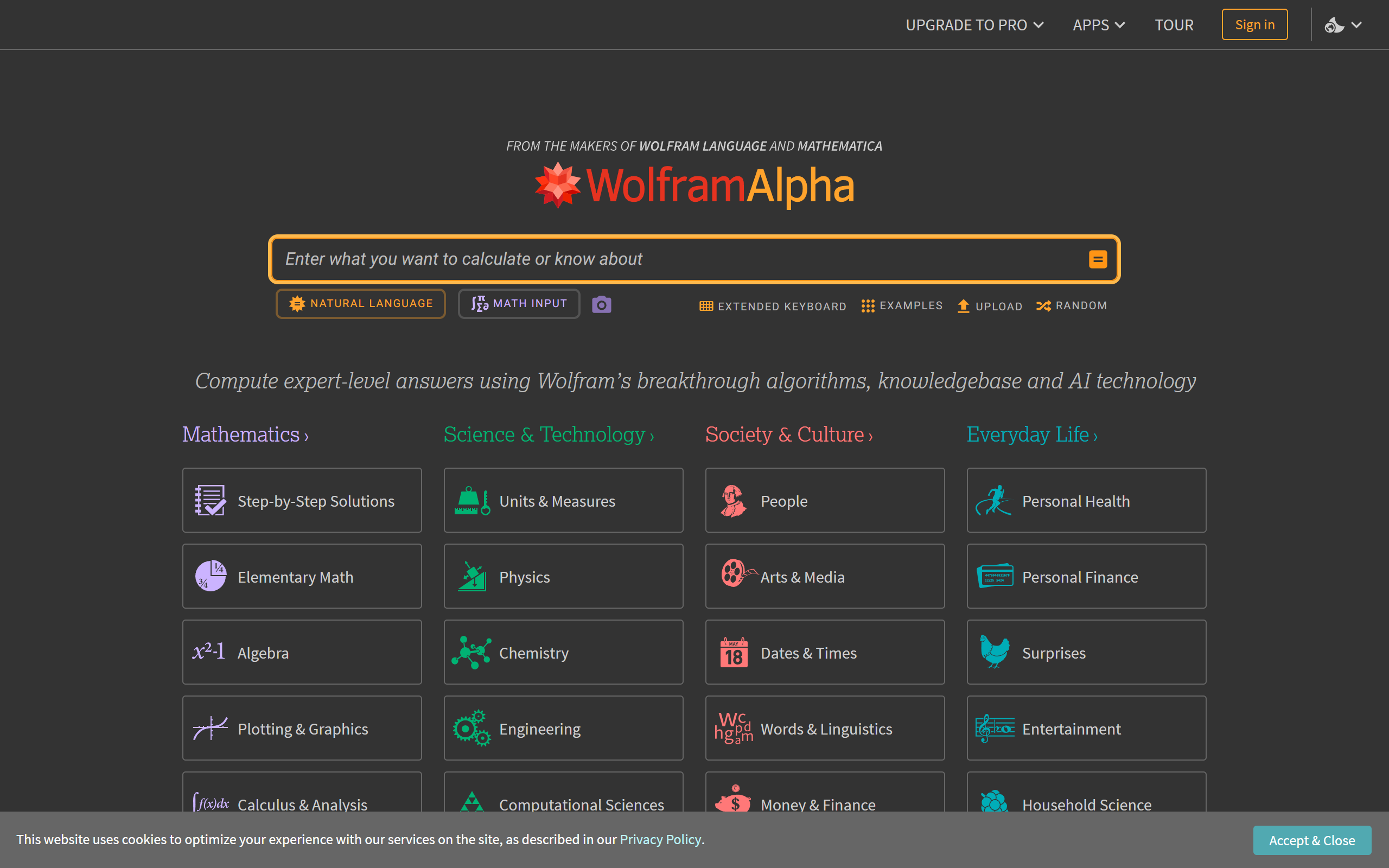Open the Chemistry text link
This screenshot has width=1389, height=868.
click(534, 653)
